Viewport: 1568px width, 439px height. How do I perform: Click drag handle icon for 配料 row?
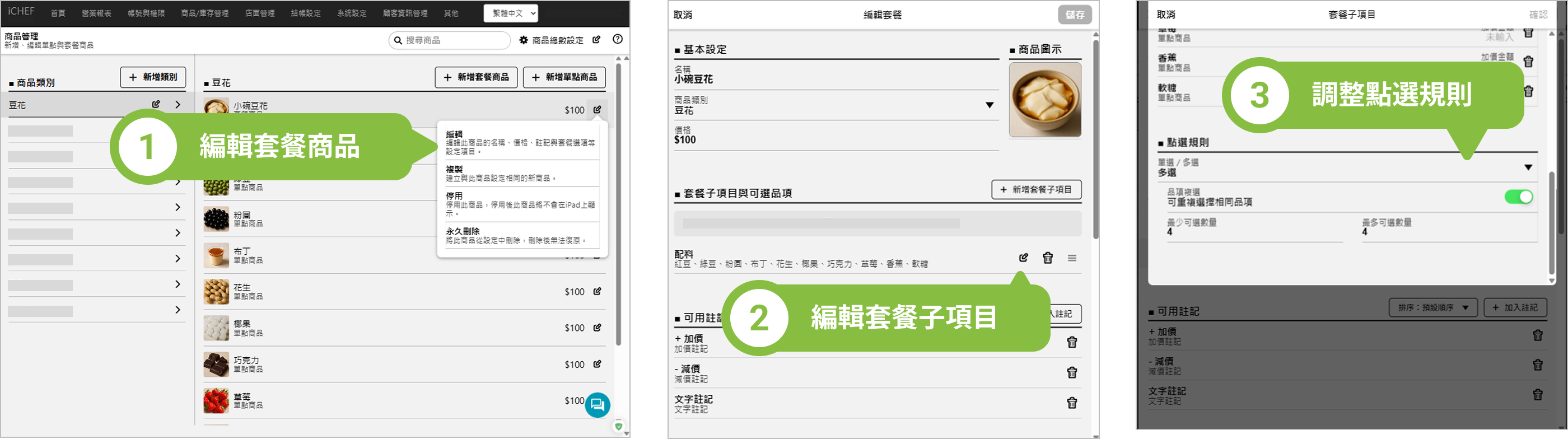tap(1071, 258)
